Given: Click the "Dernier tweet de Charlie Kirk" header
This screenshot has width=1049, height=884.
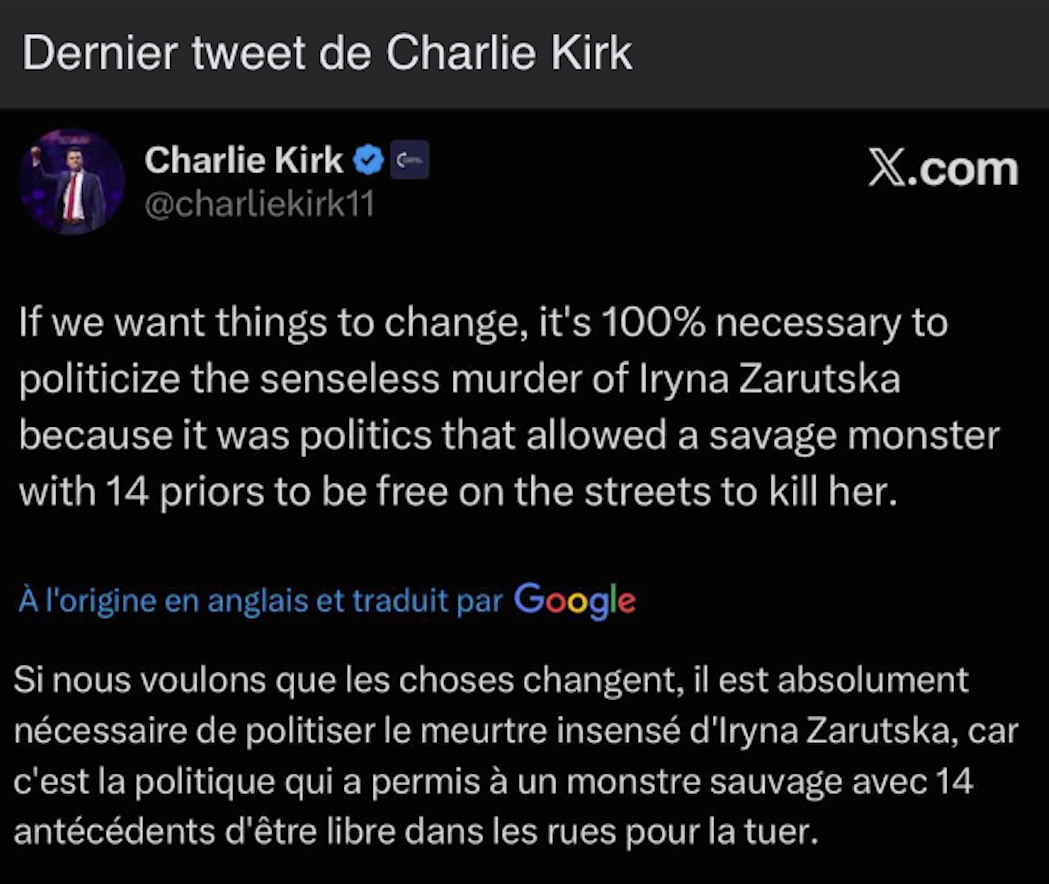Looking at the screenshot, I should 327,53.
